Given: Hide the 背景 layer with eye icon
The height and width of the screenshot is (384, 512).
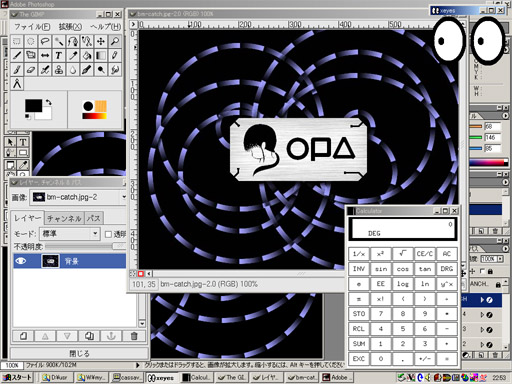Looking at the screenshot, I should point(21,261).
